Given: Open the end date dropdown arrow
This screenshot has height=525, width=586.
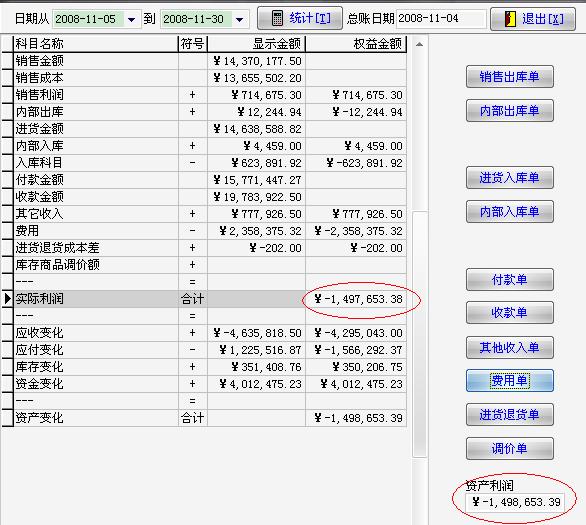Looking at the screenshot, I should pos(240,19).
